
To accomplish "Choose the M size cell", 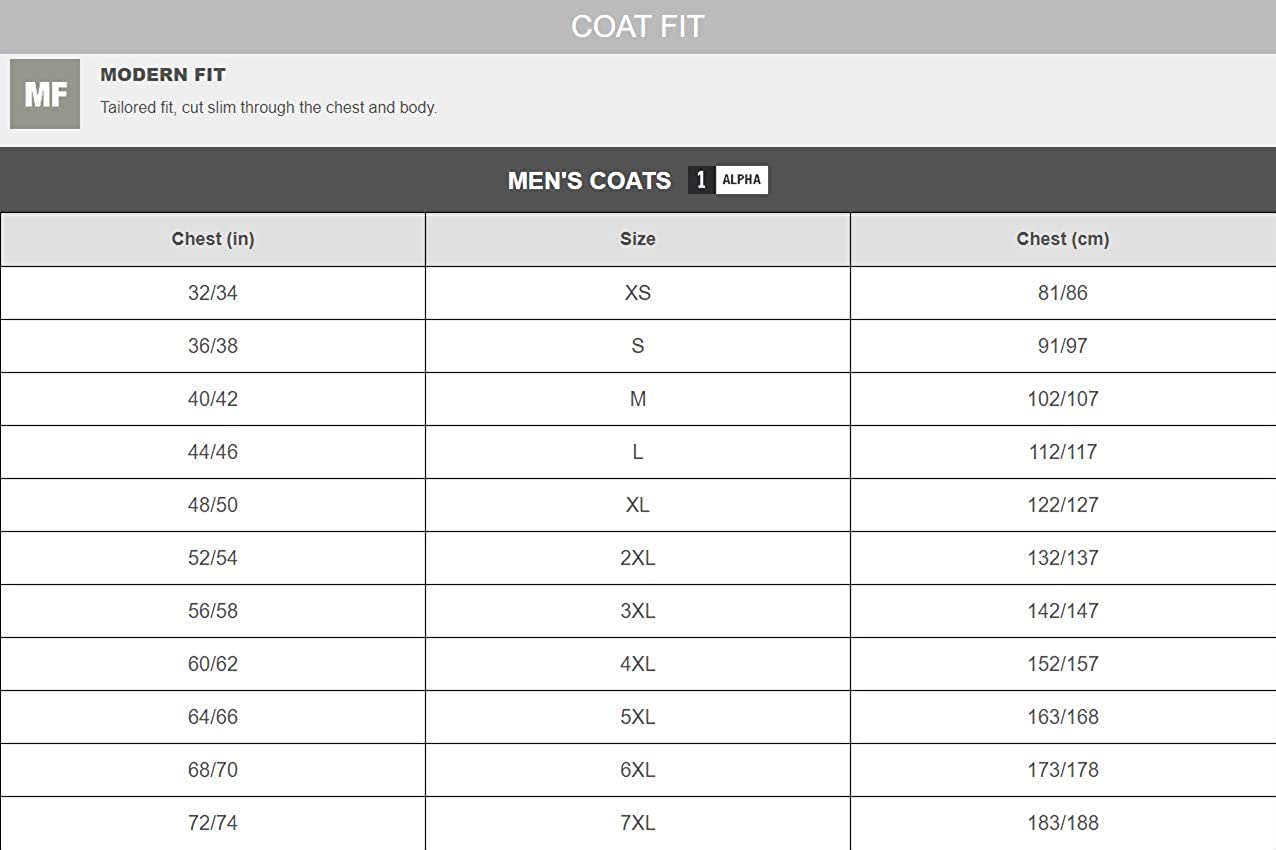I will coord(637,399).
